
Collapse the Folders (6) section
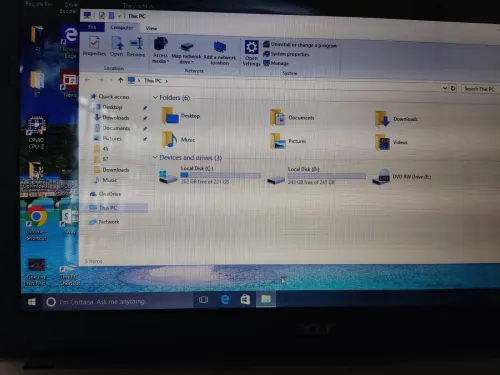point(155,97)
